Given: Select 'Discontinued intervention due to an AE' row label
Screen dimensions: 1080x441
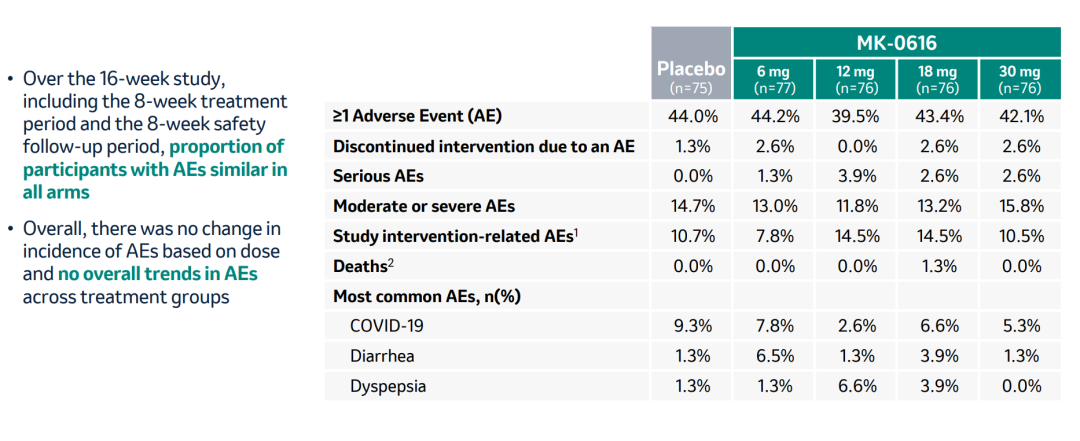Looking at the screenshot, I should coord(484,147).
